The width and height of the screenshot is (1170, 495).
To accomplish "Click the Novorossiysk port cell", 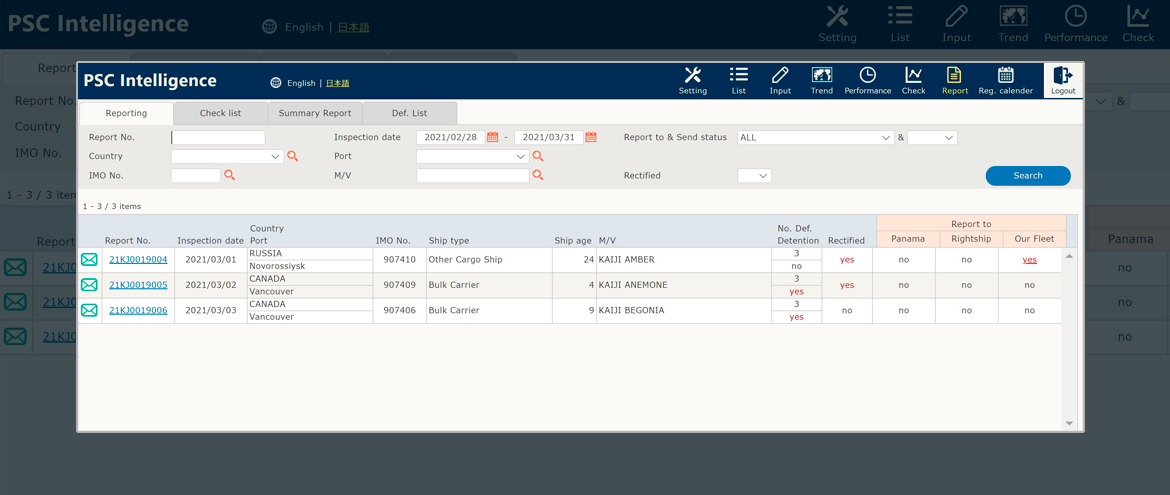I will coord(310,266).
